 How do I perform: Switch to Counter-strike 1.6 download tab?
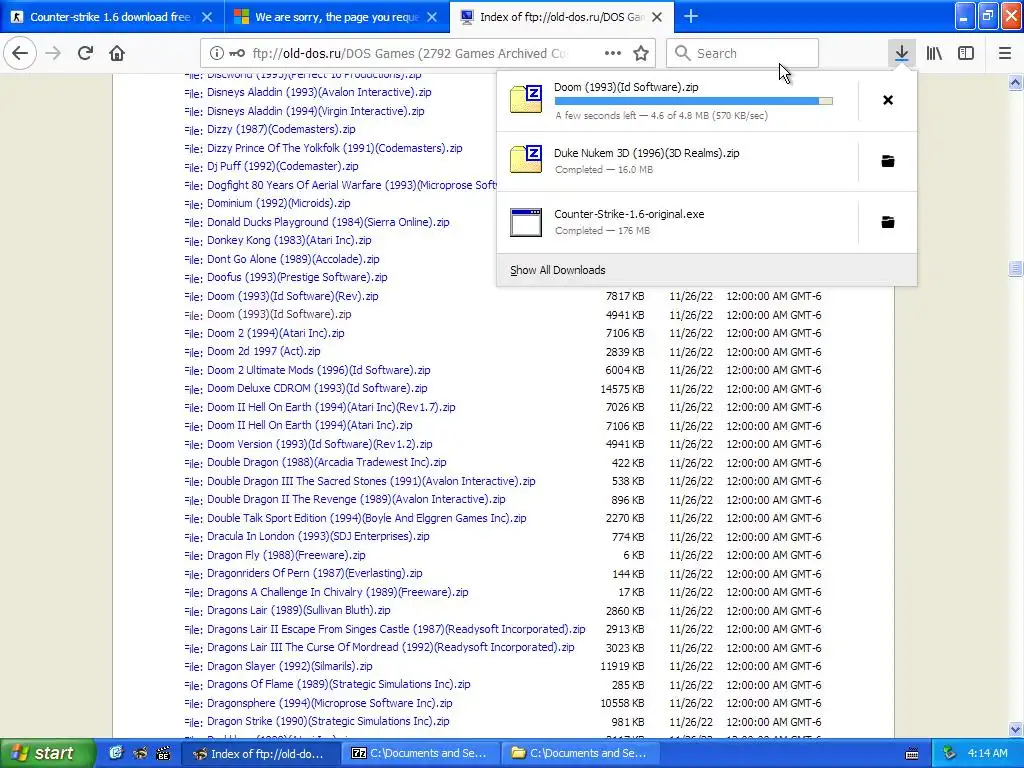[111, 17]
